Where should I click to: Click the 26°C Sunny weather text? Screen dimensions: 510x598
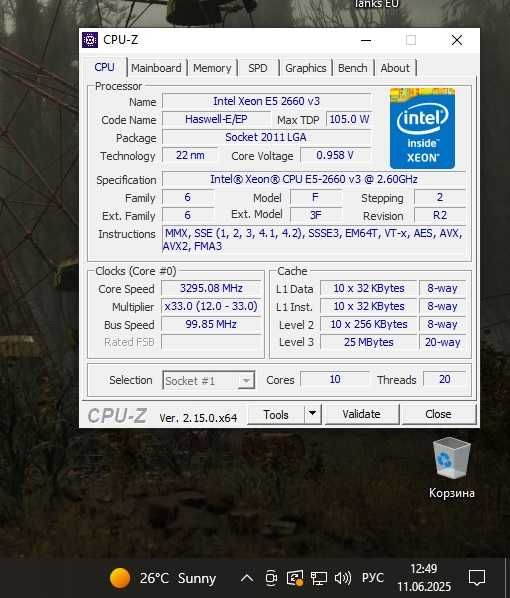pos(178,578)
